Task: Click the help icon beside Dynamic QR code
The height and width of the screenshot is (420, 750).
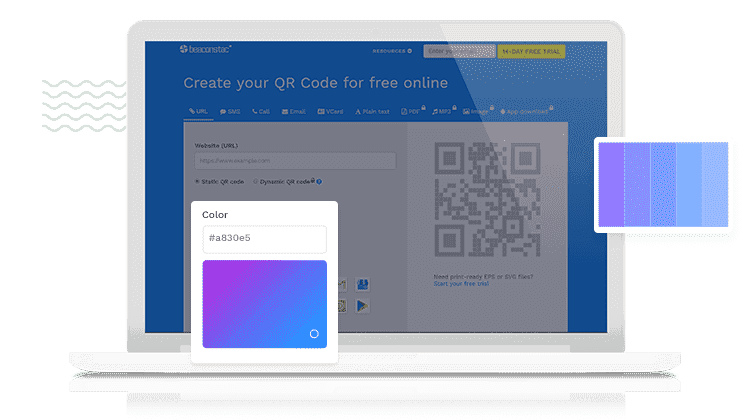Action: coord(319,182)
